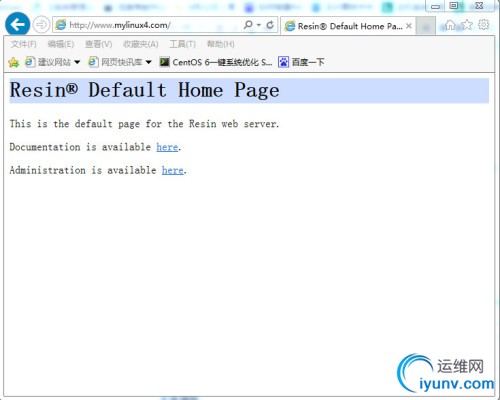Screen dimensions: 500x400
Task: Click the 建议网站 favorites bar item
Action: [48, 62]
